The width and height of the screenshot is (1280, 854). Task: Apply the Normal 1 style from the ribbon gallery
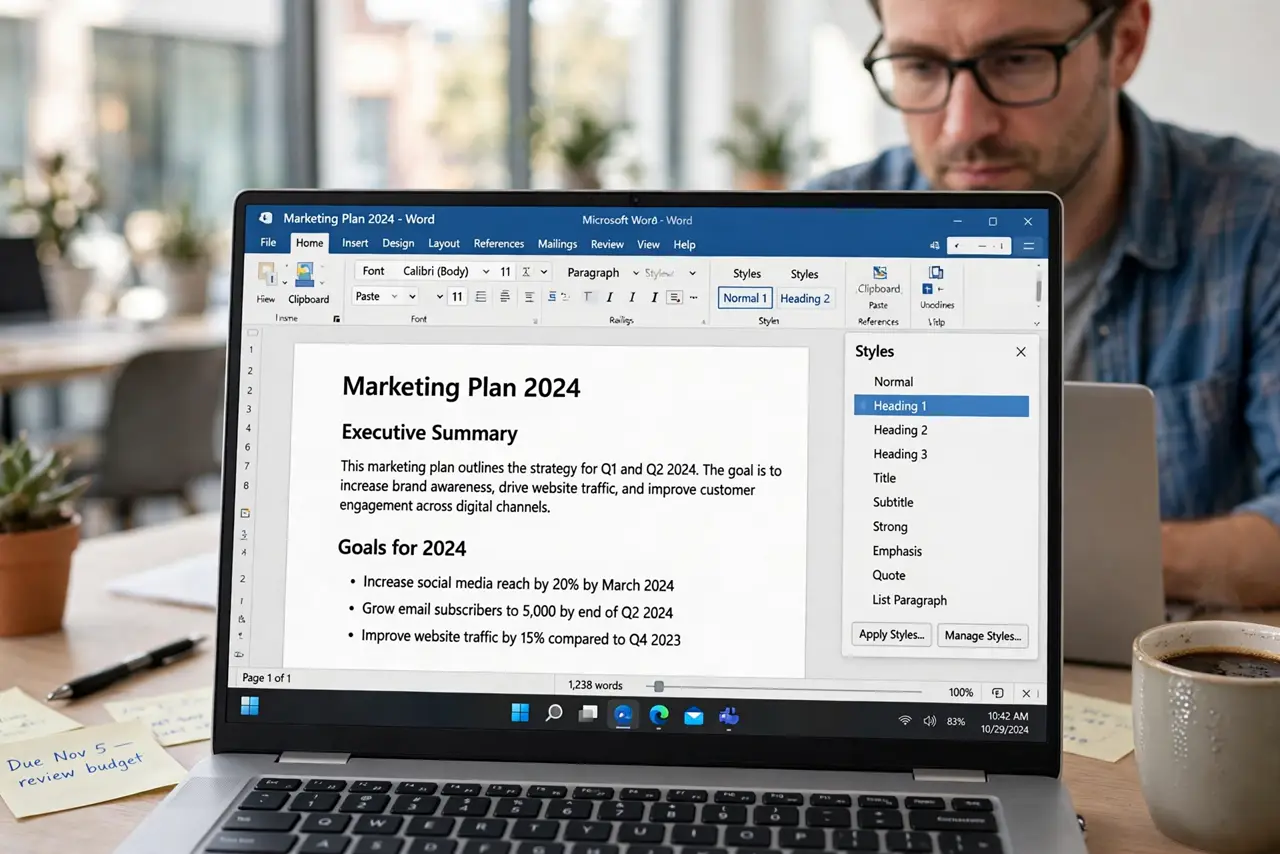pos(745,298)
